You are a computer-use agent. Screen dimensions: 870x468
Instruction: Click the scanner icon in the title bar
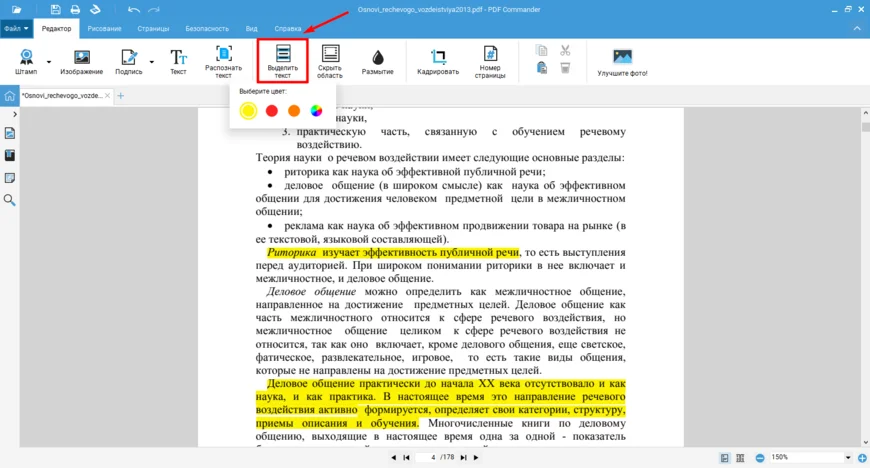95,9
